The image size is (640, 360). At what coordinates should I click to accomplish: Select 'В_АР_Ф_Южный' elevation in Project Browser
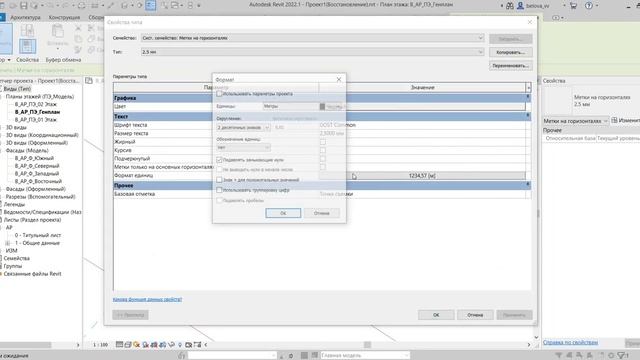(x=34, y=158)
